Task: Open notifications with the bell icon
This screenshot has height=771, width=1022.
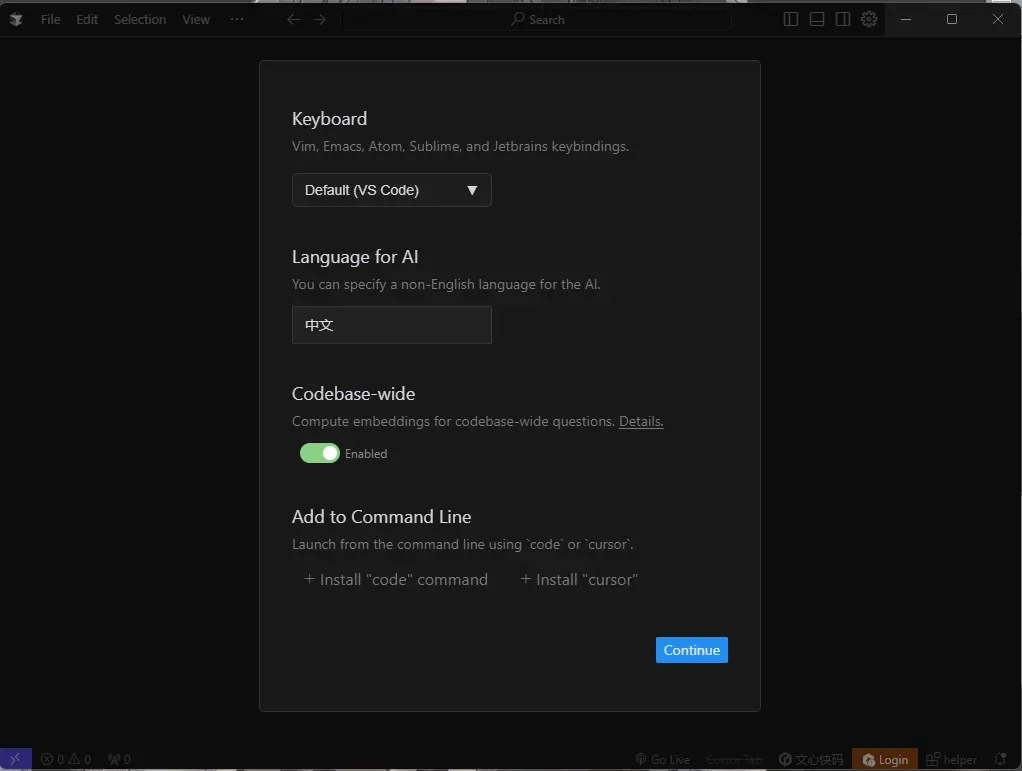Action: [x=1000, y=759]
